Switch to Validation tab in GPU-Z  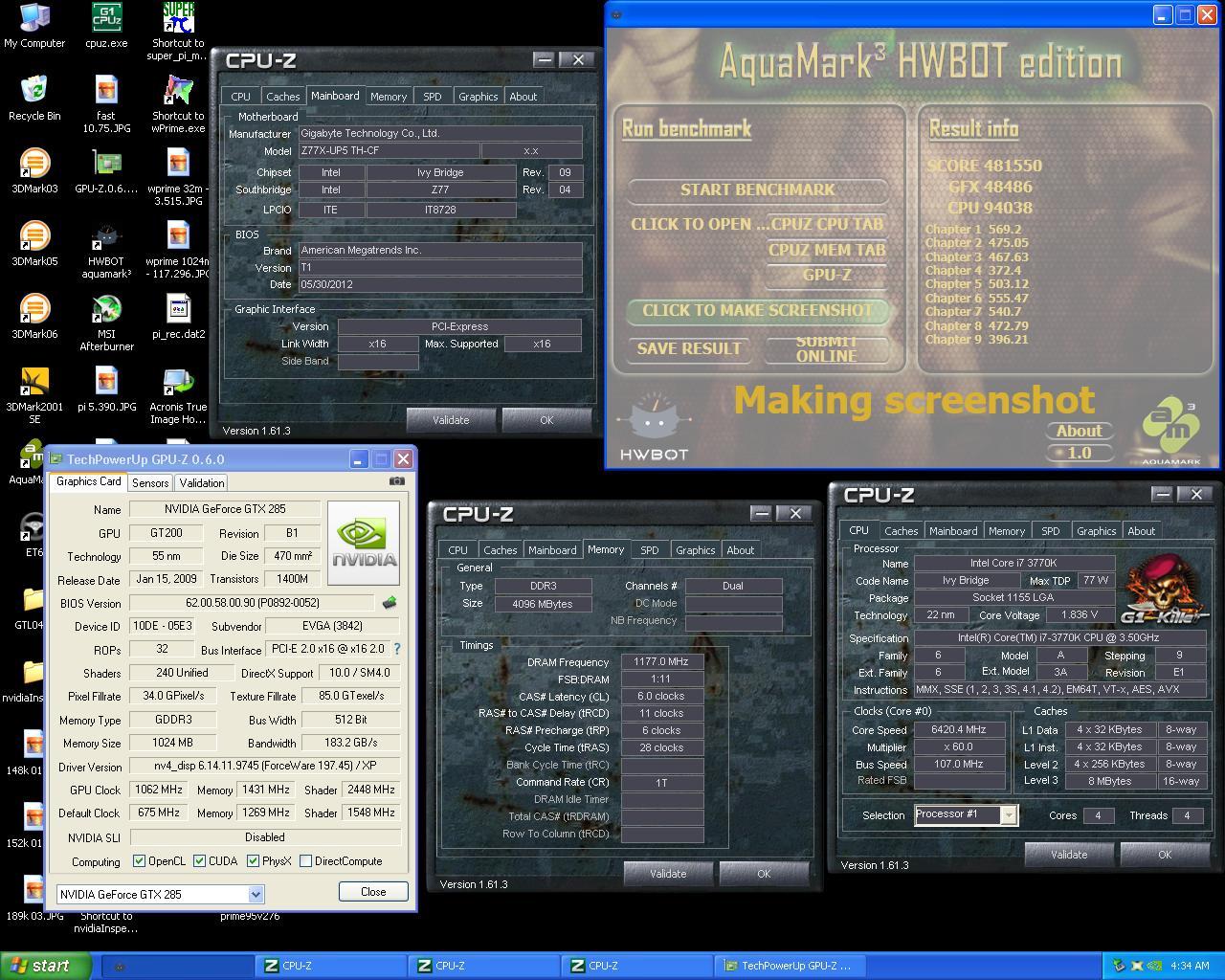202,483
